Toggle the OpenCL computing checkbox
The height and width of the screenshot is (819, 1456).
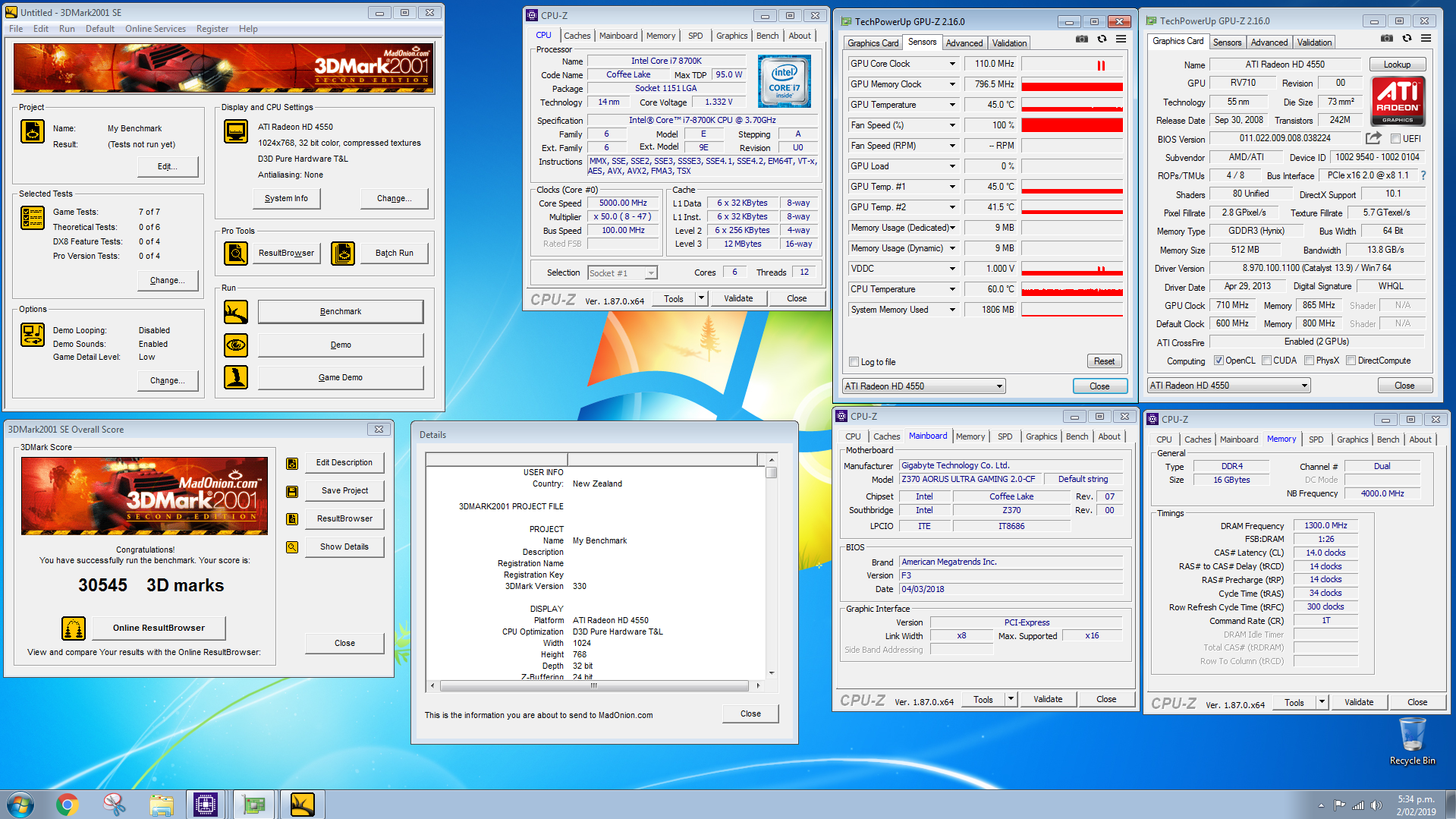[1219, 361]
